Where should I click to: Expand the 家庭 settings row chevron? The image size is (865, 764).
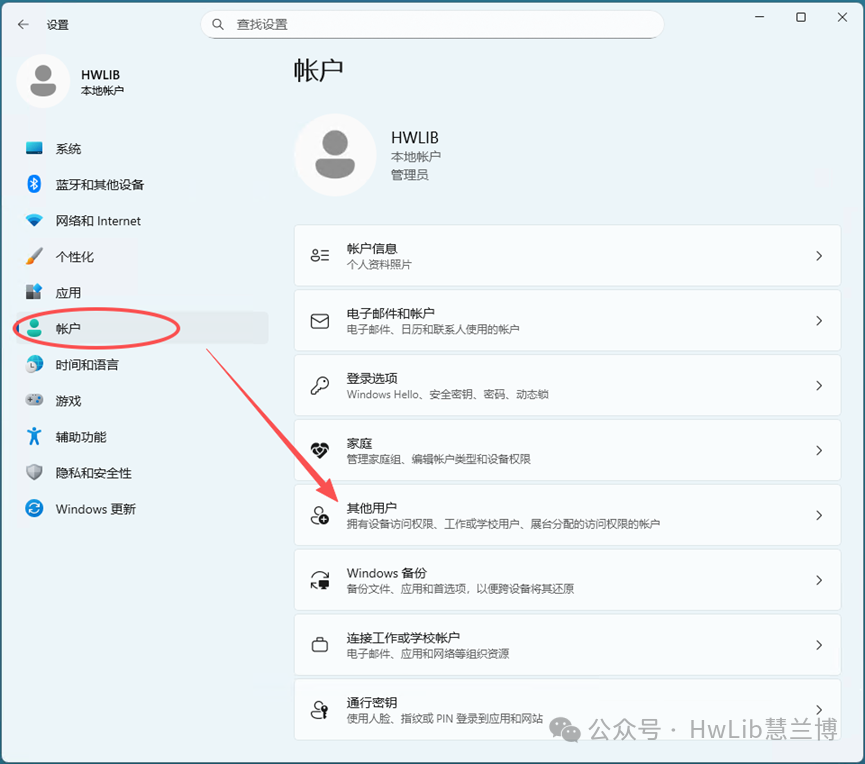click(821, 450)
